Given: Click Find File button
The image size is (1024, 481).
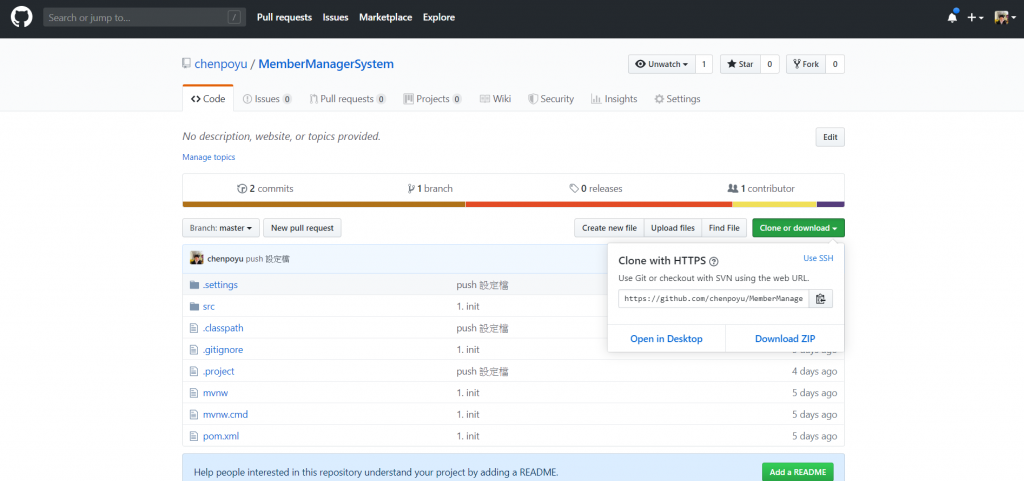Looking at the screenshot, I should click(x=724, y=228).
